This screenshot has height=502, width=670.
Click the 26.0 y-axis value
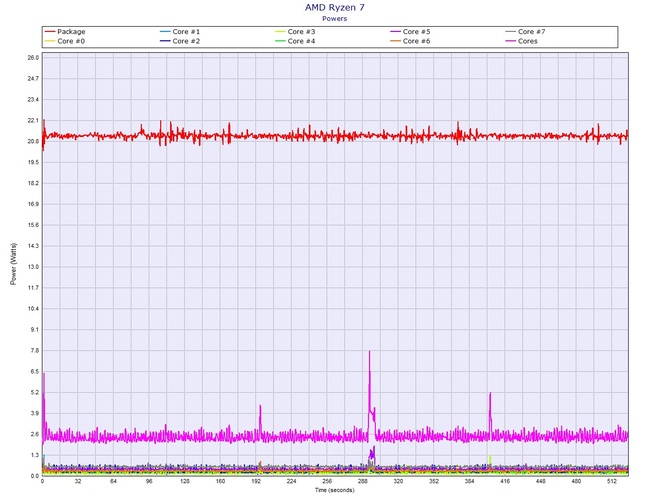[33, 58]
